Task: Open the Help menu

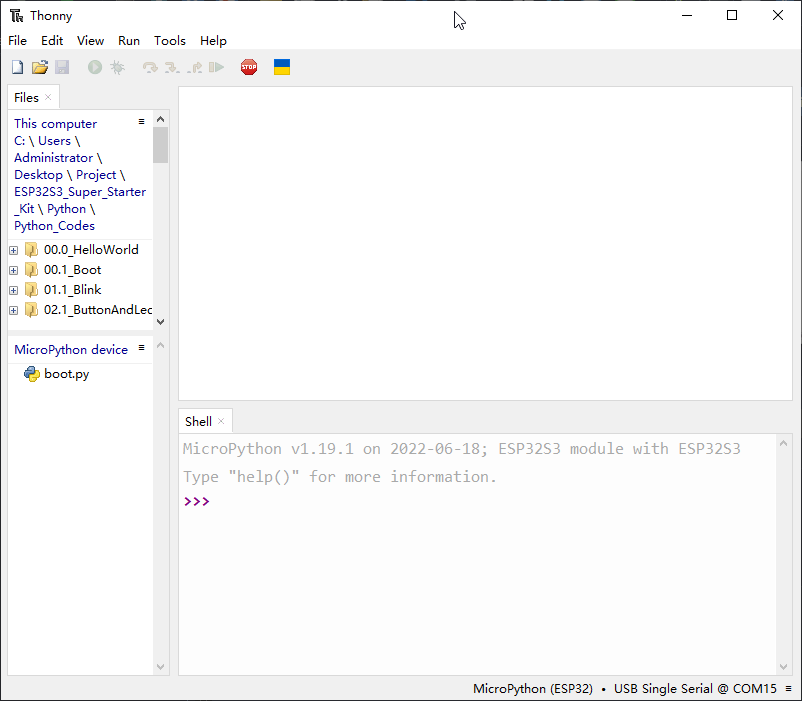Action: [213, 41]
